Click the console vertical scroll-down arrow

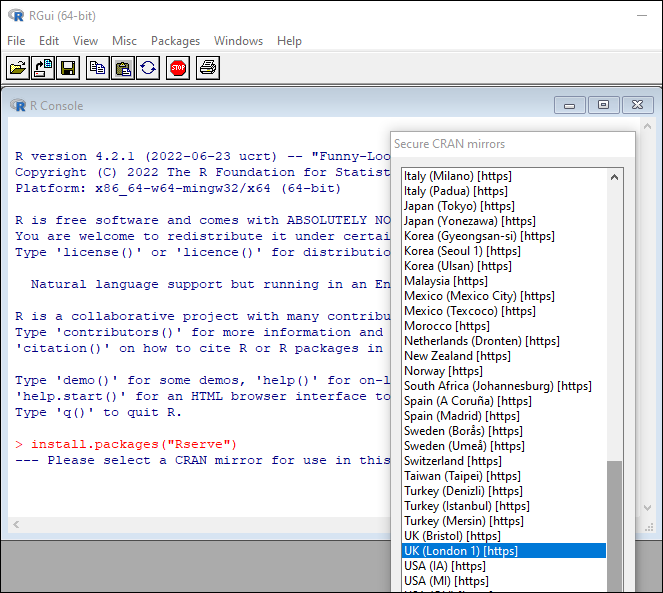coord(647,508)
